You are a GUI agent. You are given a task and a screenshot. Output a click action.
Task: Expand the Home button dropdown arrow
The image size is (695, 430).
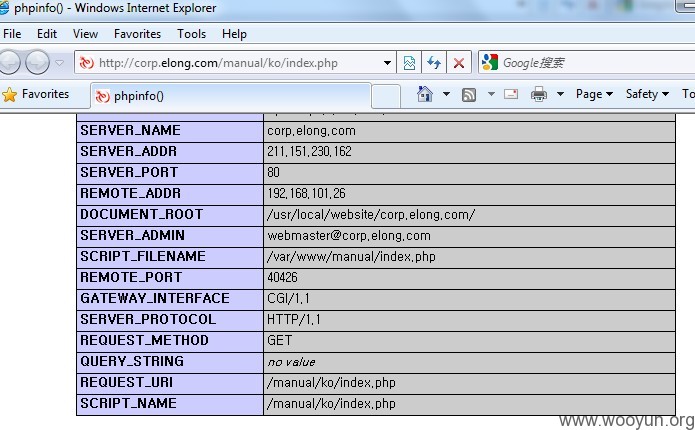point(446,94)
